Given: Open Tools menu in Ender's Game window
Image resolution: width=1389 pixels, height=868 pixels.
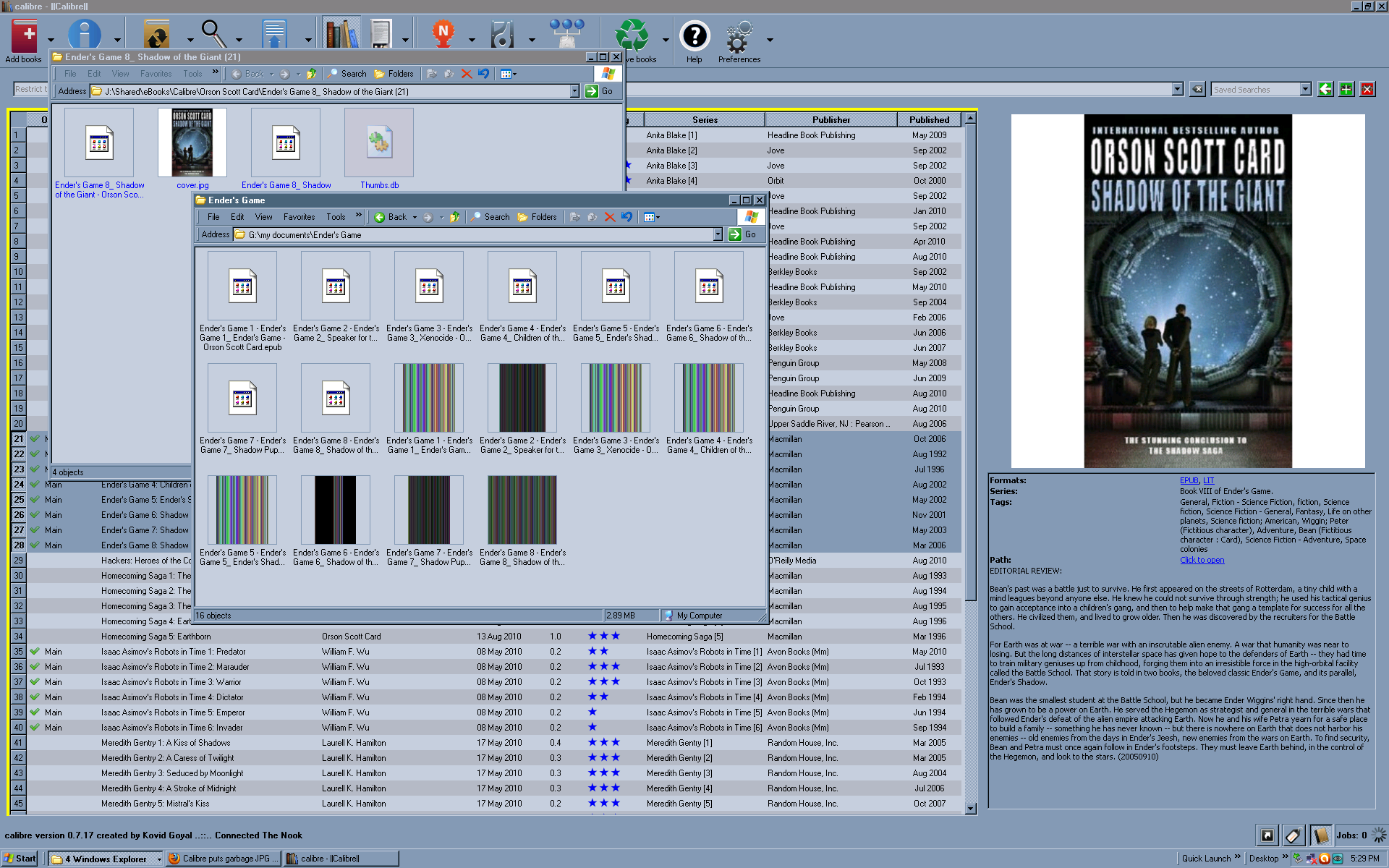Looking at the screenshot, I should coord(335,217).
